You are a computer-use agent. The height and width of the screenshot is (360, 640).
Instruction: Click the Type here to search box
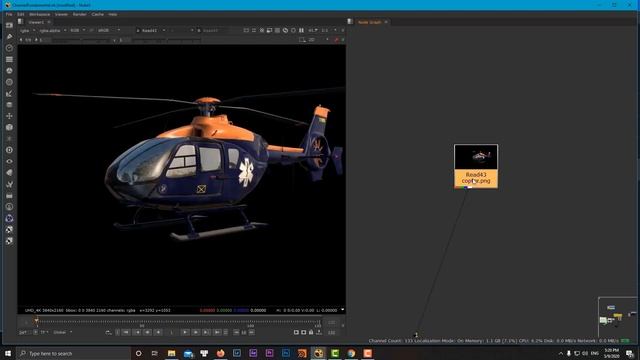(x=73, y=353)
